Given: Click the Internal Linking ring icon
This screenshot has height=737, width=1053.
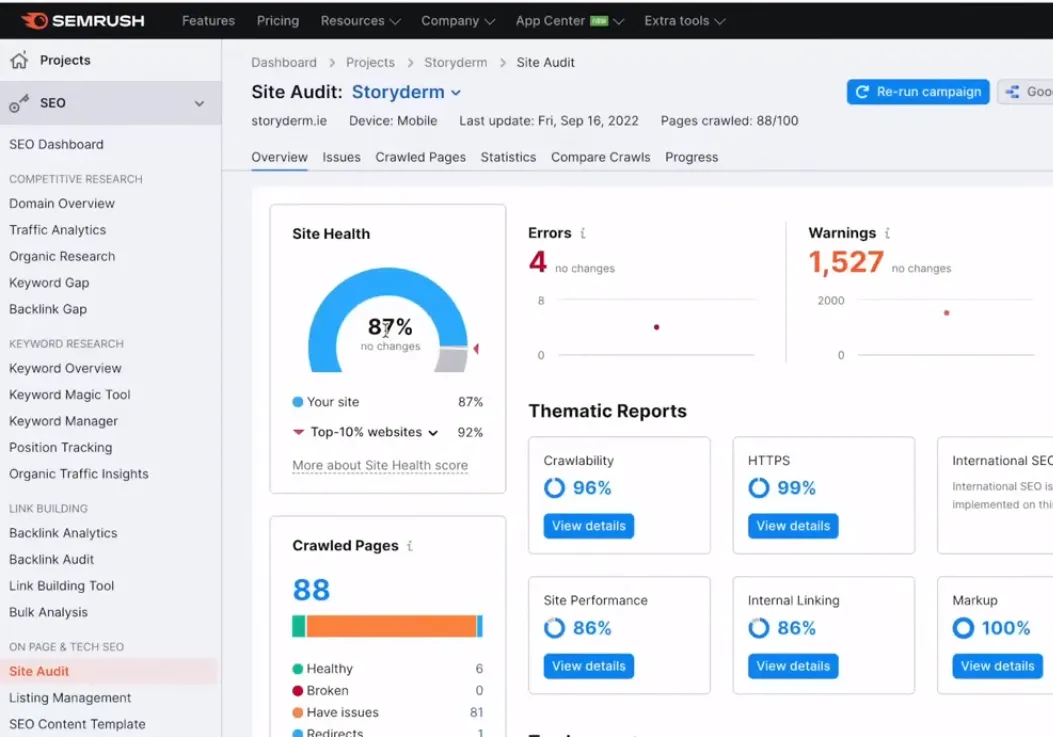Looking at the screenshot, I should coord(758,628).
